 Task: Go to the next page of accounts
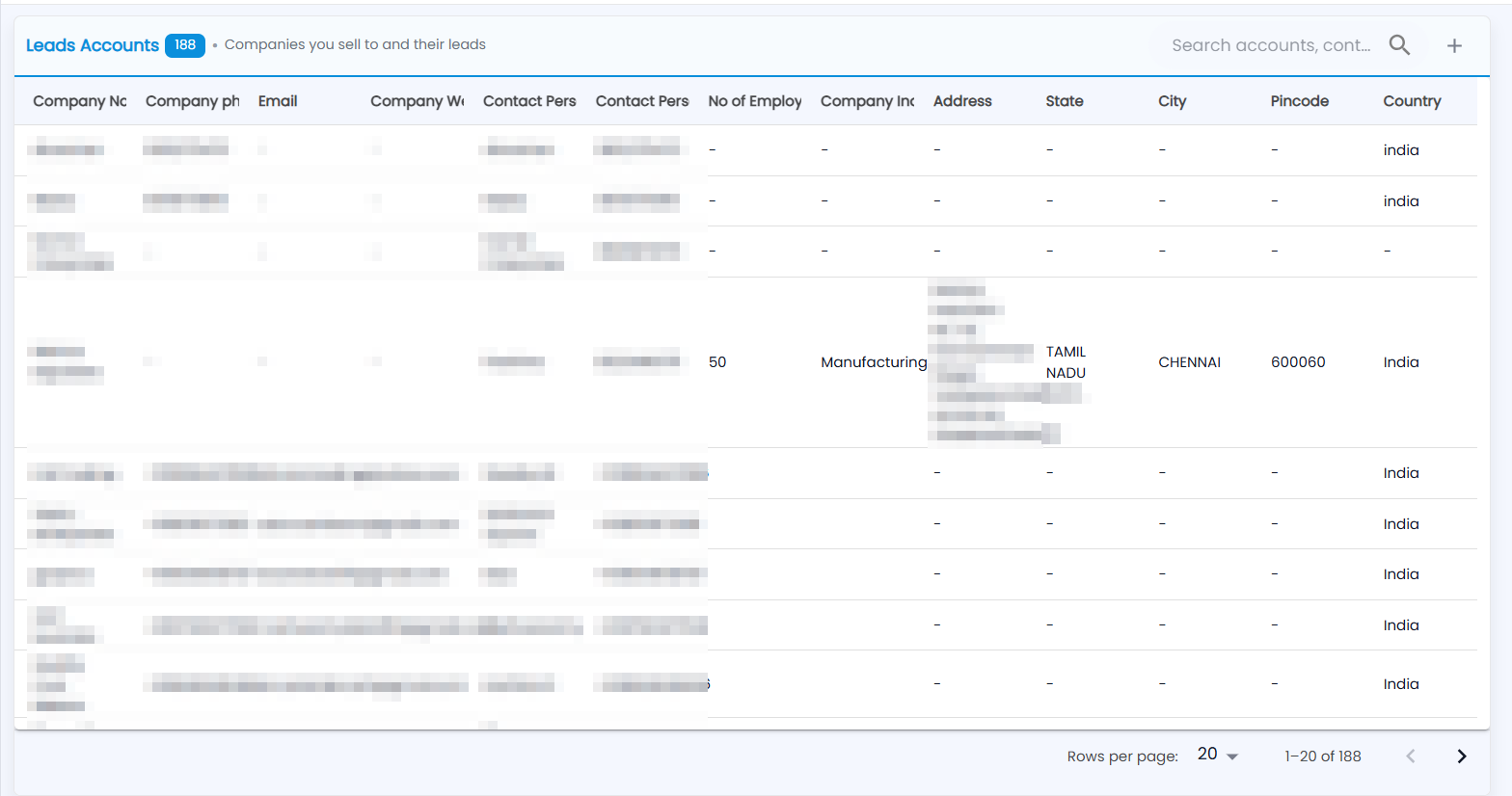tap(1462, 756)
